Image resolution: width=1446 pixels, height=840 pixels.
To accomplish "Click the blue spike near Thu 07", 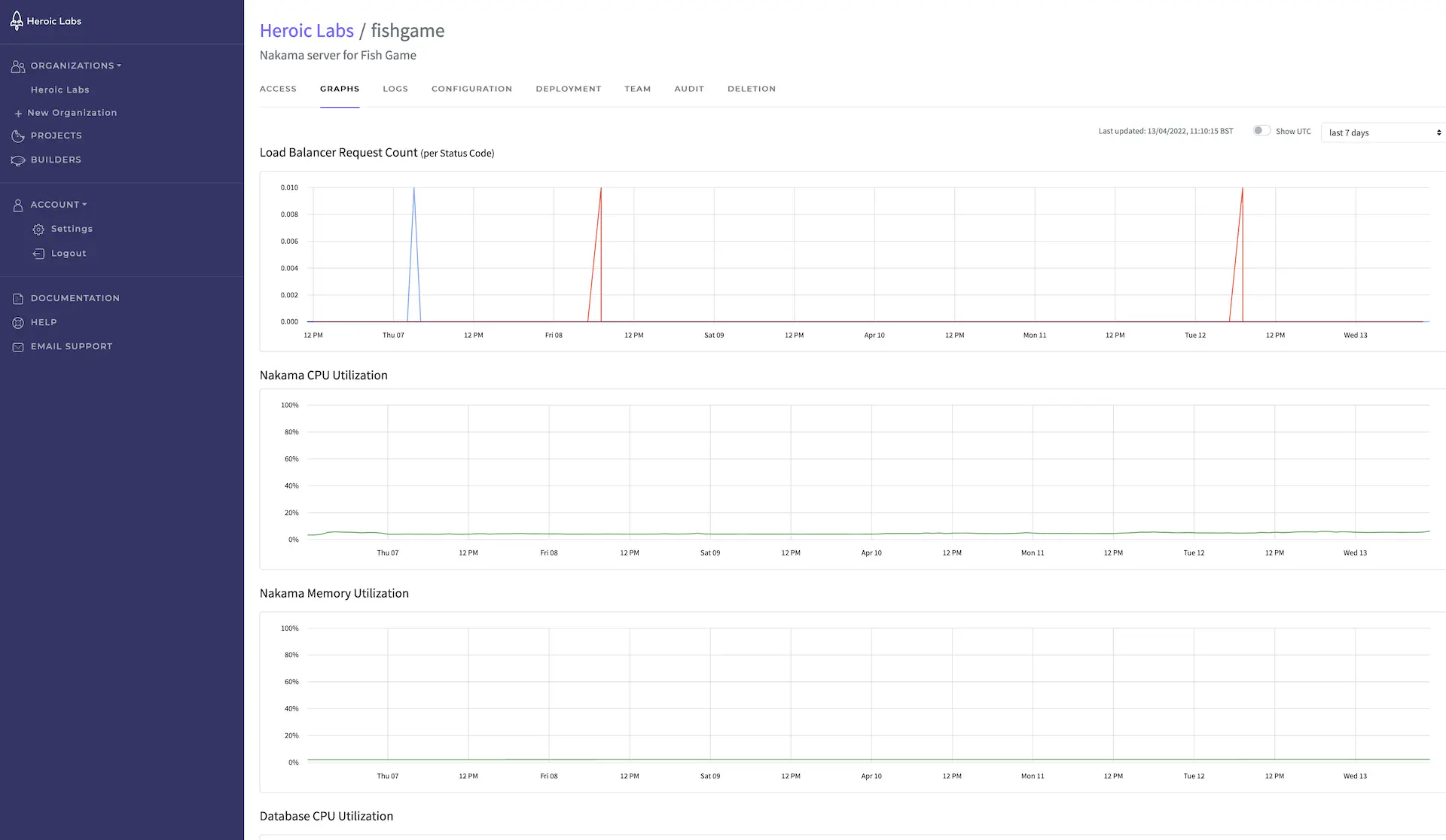I will (413, 254).
